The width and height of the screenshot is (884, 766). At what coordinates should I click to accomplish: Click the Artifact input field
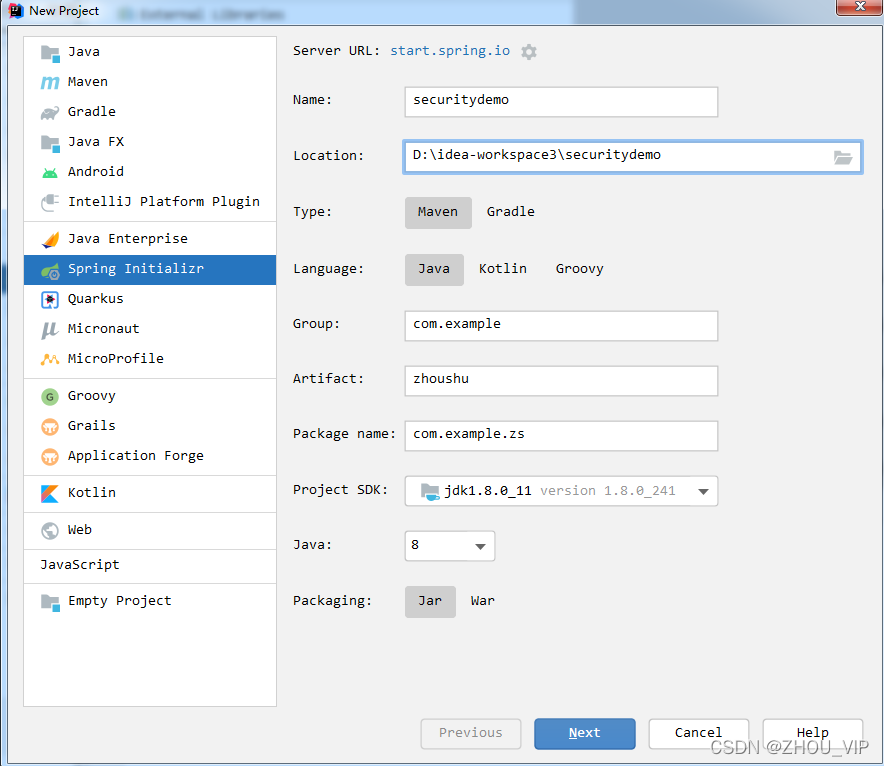coord(561,380)
